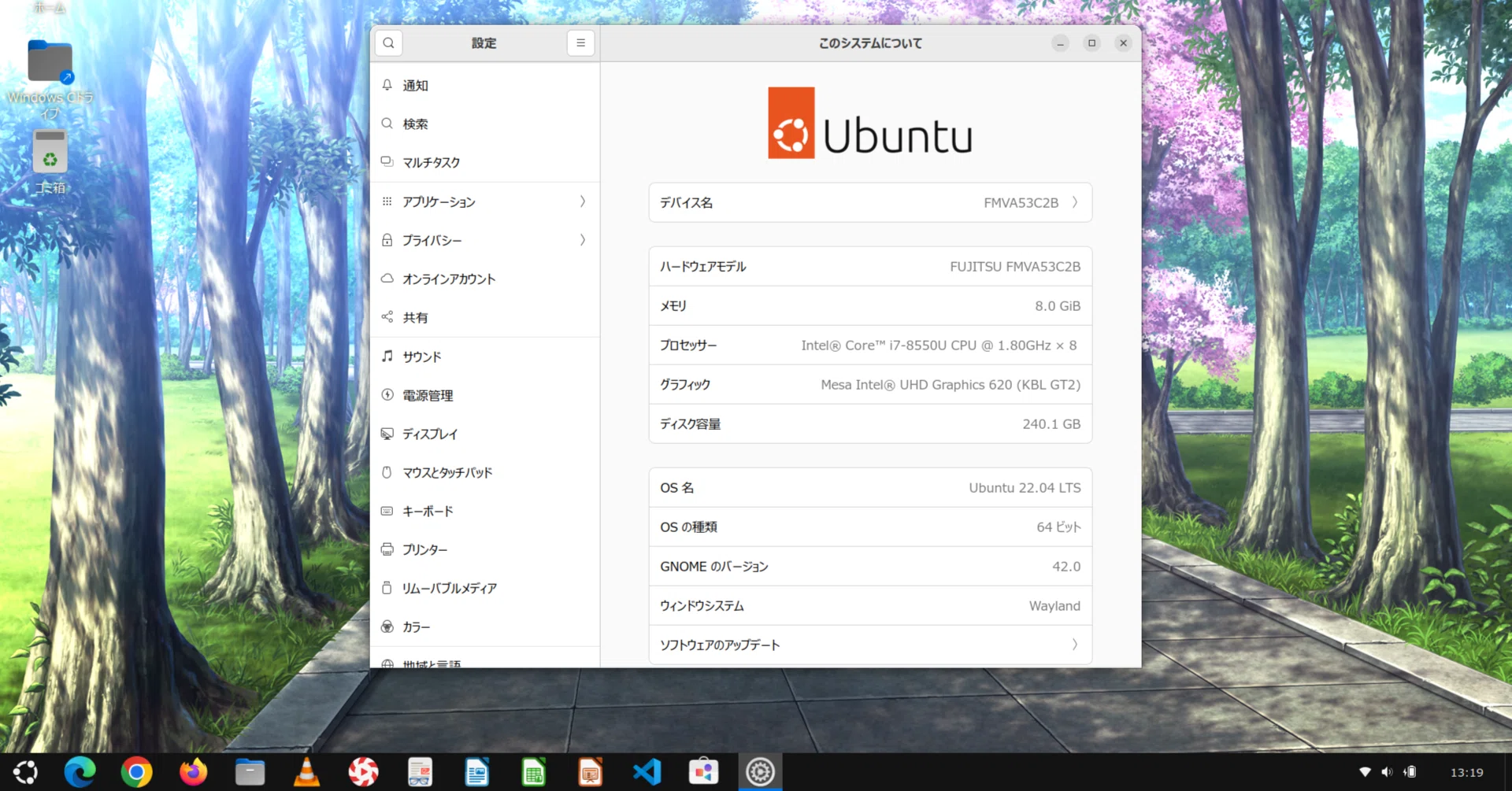The image size is (1512, 791).
Task: Click the Intel Core i7-8550U processor value
Action: (x=939, y=346)
